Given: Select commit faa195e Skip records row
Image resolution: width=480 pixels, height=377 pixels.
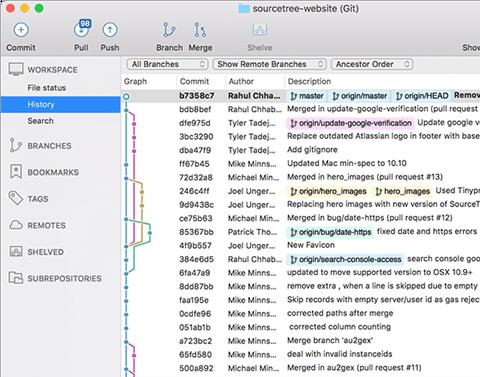Looking at the screenshot, I should tap(300, 300).
